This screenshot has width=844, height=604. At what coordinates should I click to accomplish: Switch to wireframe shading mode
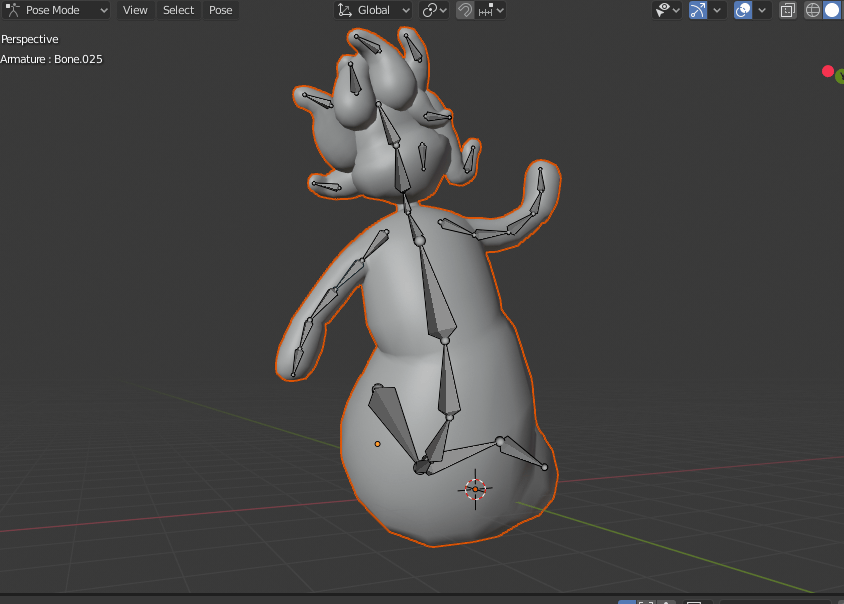point(813,10)
